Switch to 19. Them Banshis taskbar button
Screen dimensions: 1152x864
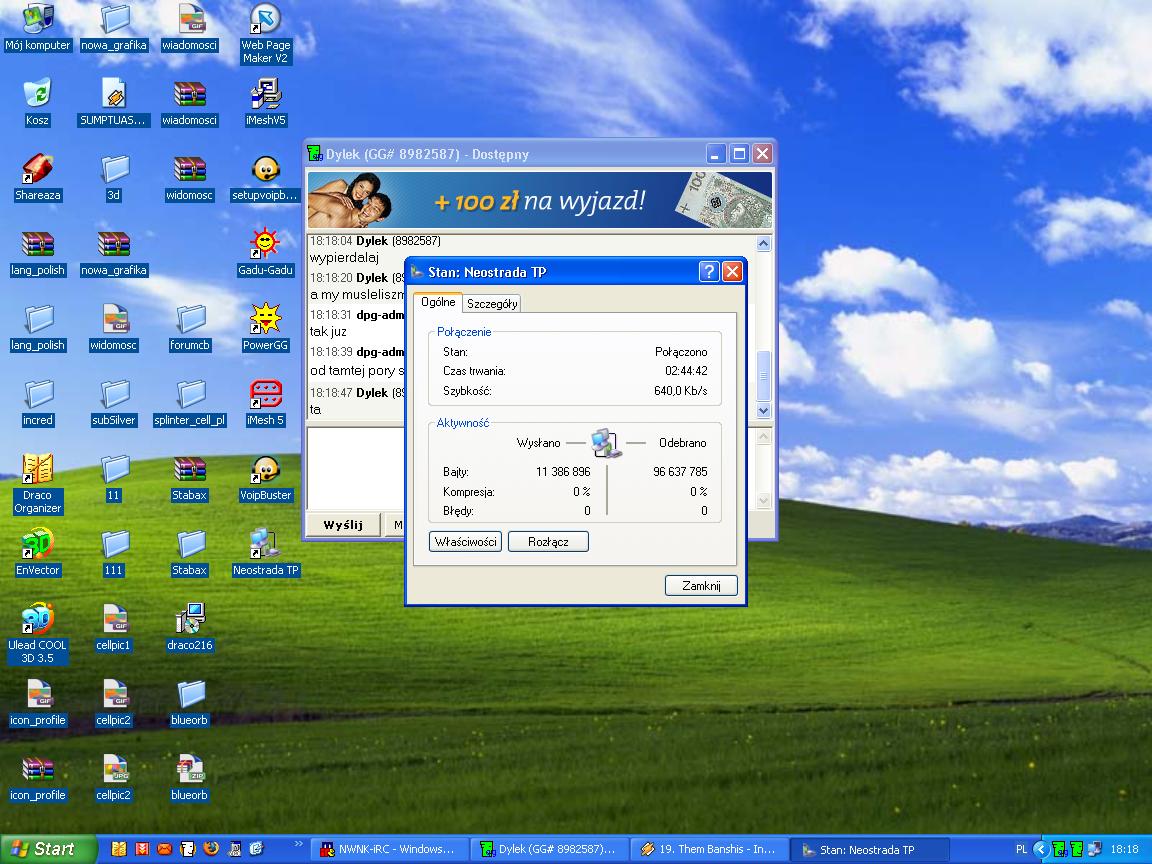(x=708, y=849)
